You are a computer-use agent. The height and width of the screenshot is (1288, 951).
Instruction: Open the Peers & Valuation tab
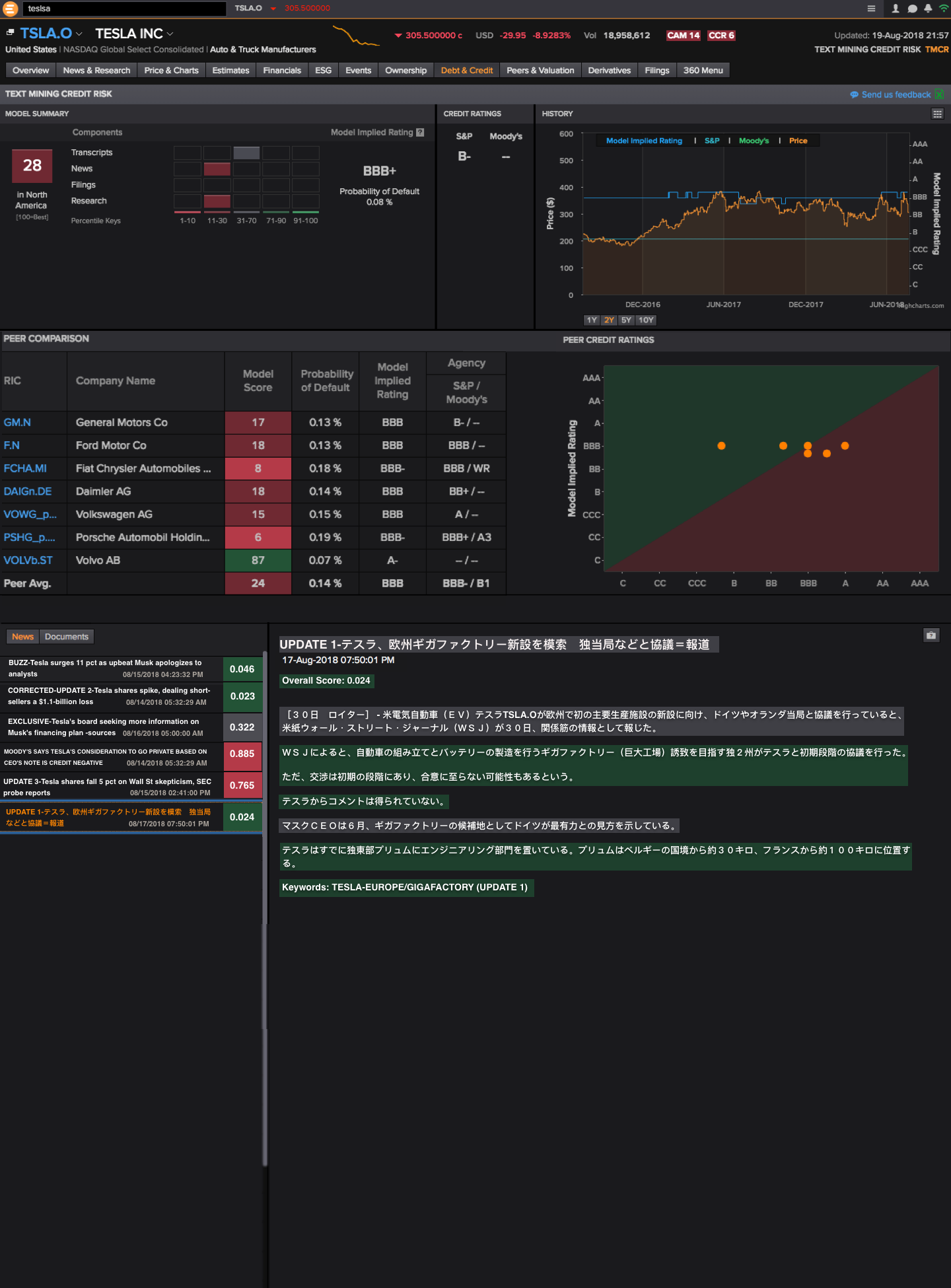540,71
